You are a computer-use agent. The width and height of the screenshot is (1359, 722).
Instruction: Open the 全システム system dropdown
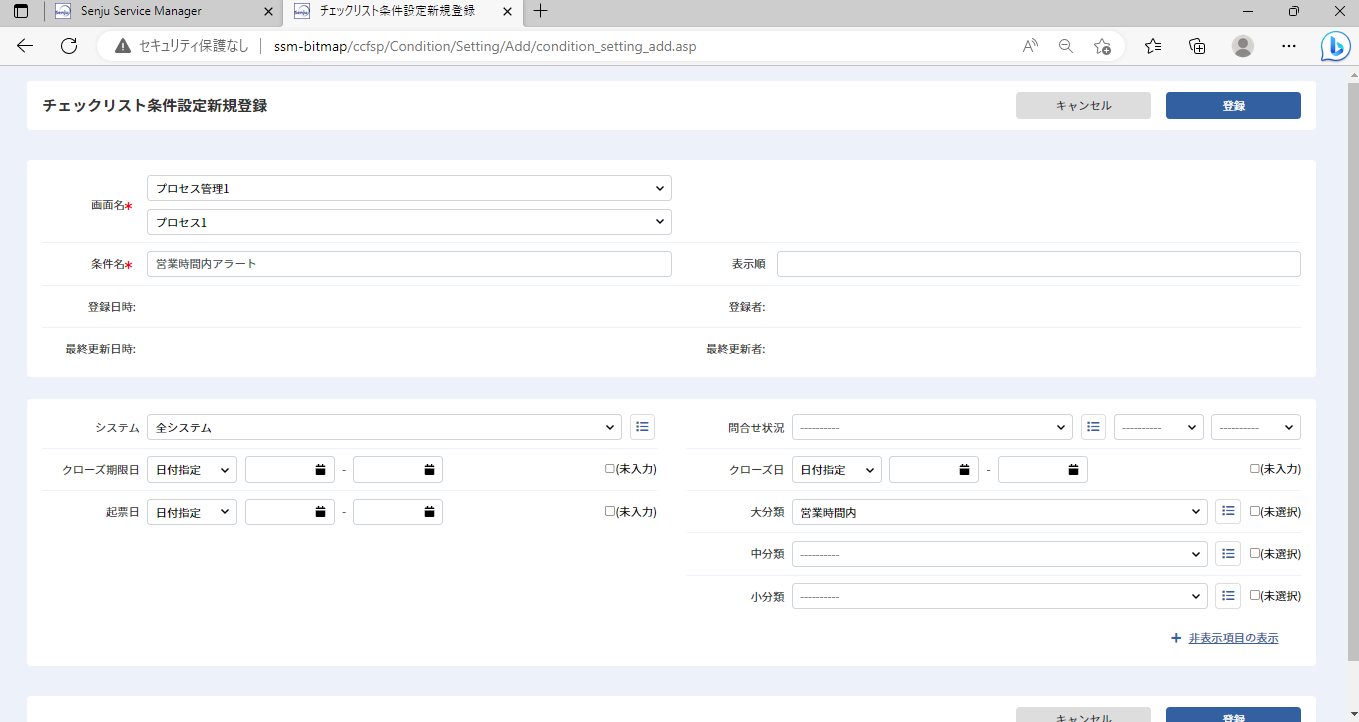pos(384,427)
